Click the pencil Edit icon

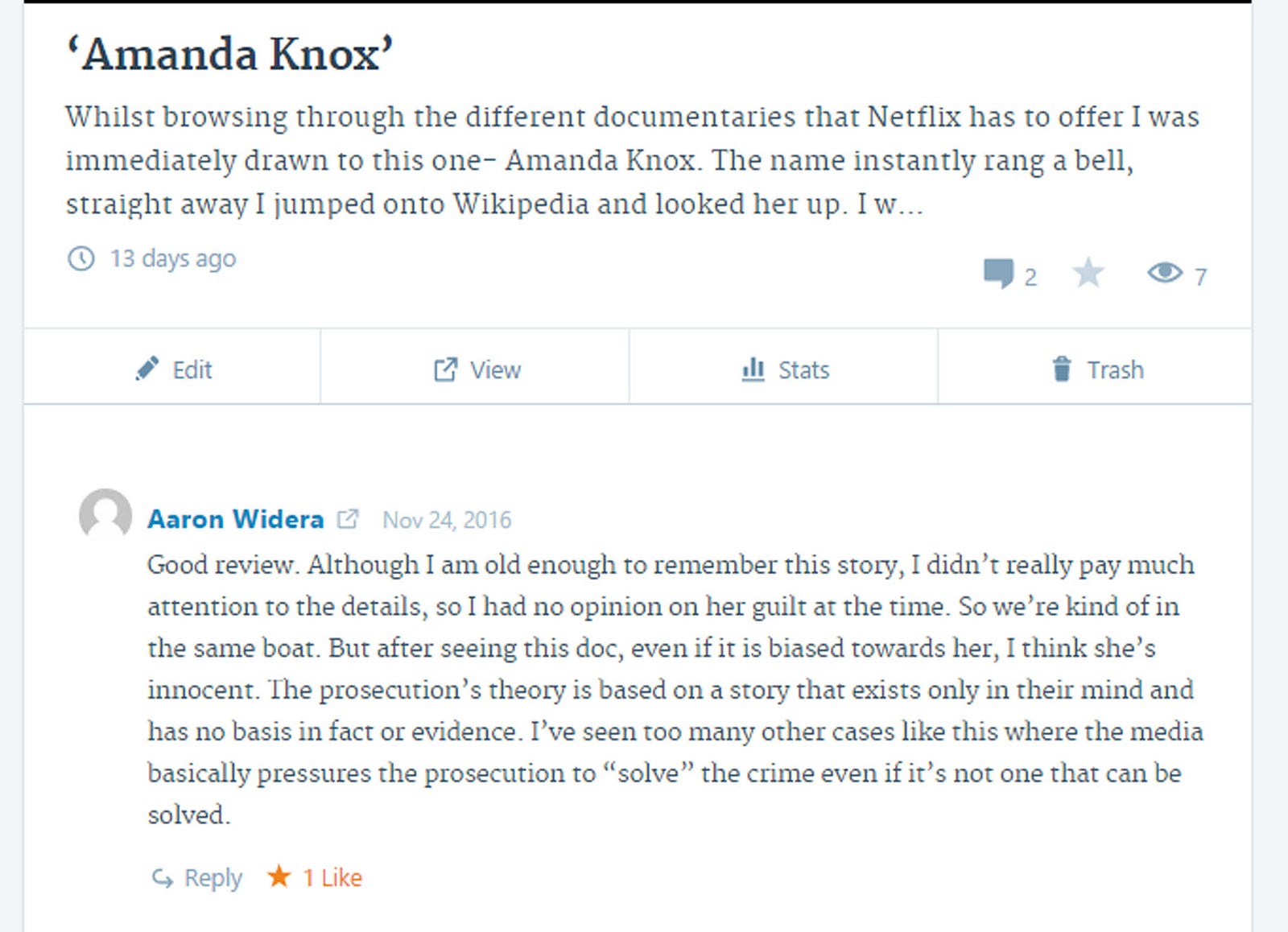tap(147, 369)
